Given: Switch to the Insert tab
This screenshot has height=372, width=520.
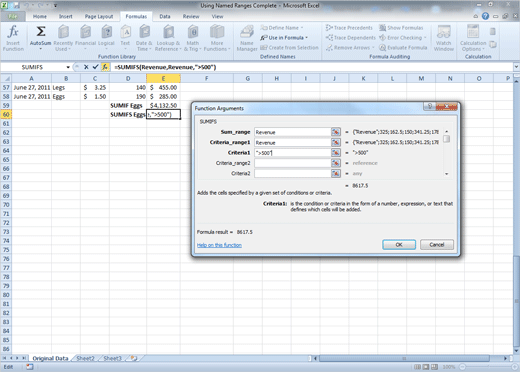Looking at the screenshot, I should pyautogui.click(x=65, y=16).
